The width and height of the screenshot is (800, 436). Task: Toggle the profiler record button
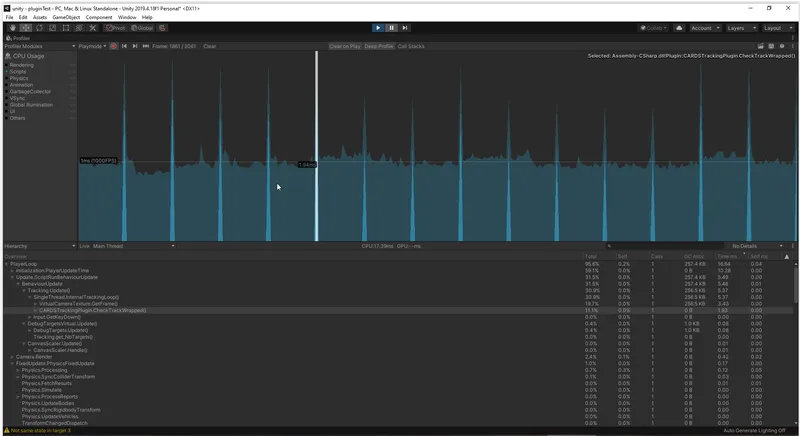(113, 46)
